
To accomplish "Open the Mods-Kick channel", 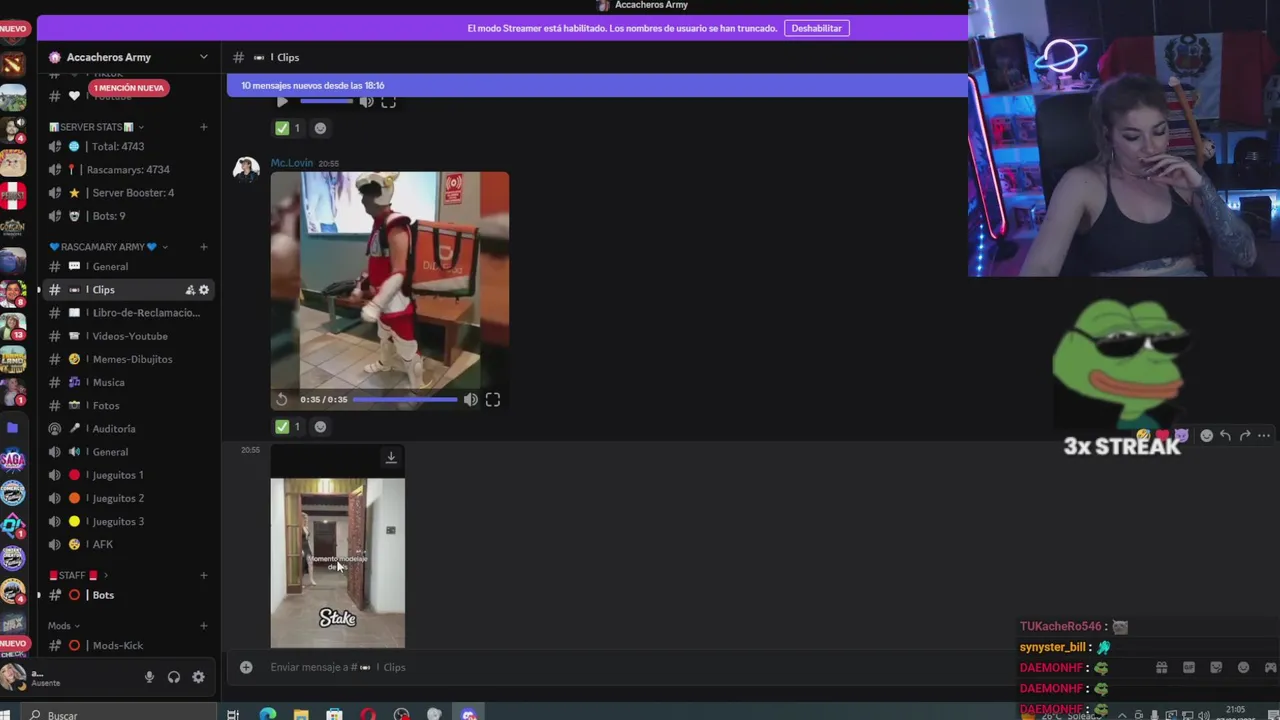I will click(128, 646).
